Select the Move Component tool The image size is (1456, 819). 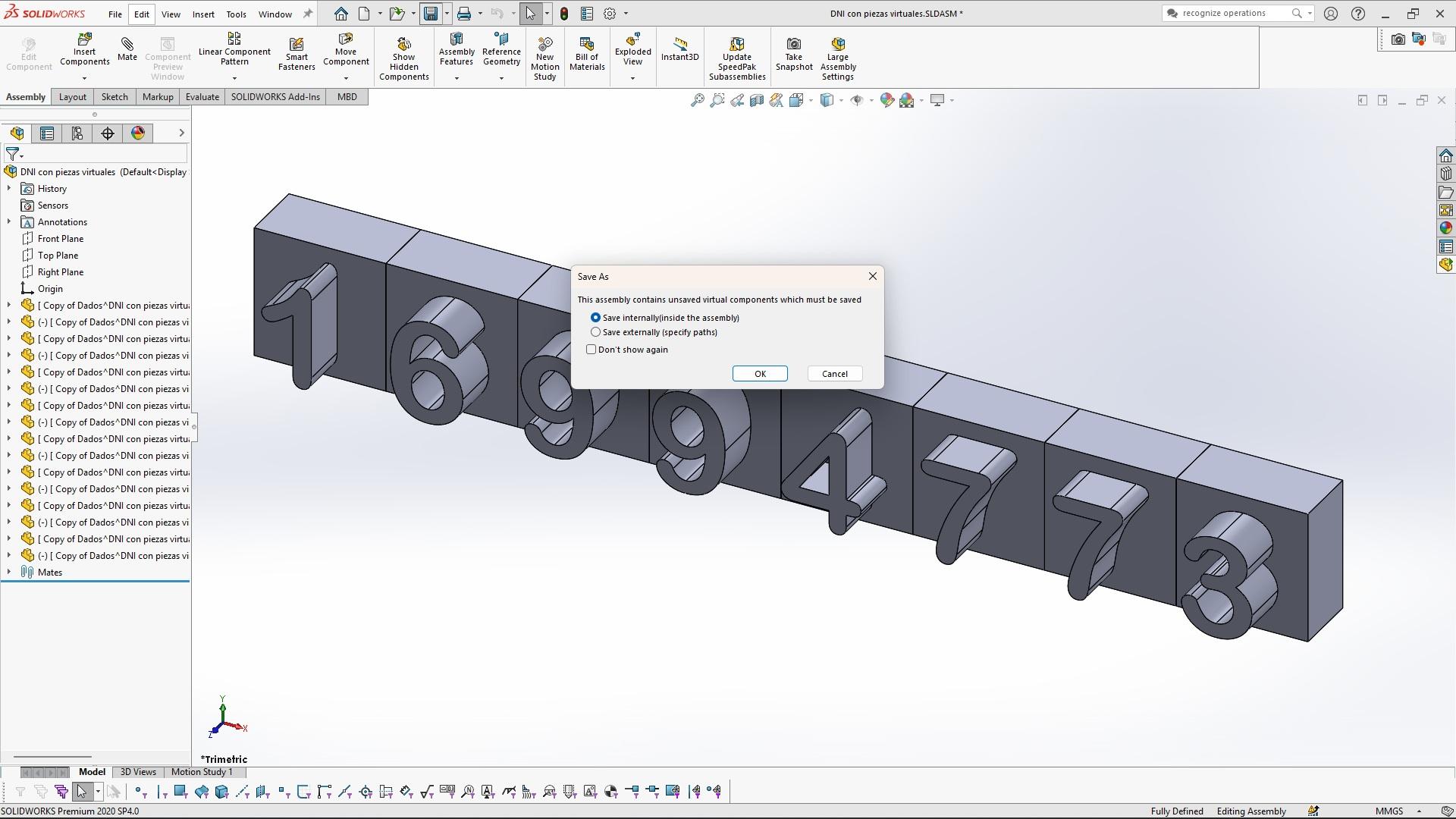click(x=346, y=50)
